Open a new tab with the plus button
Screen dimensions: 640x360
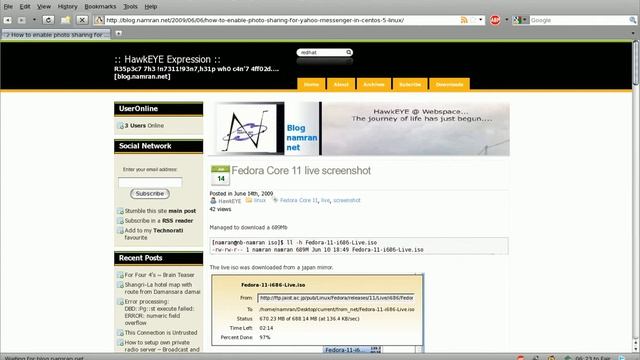point(118,33)
